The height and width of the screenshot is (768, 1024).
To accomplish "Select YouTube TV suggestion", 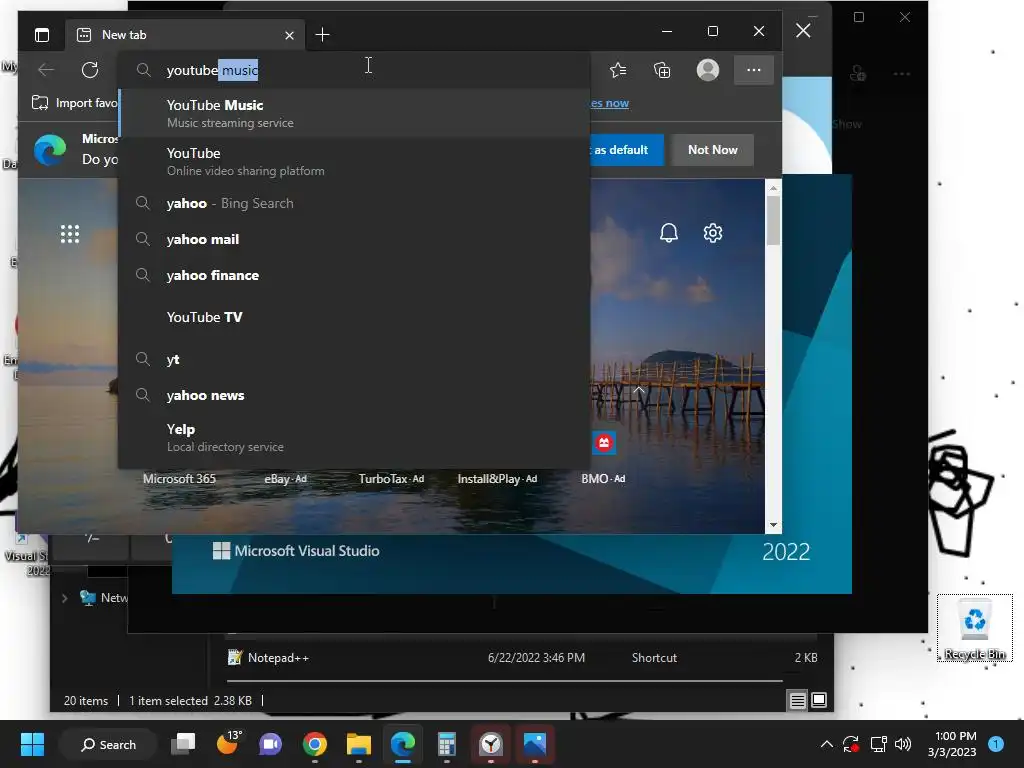I will (x=354, y=317).
